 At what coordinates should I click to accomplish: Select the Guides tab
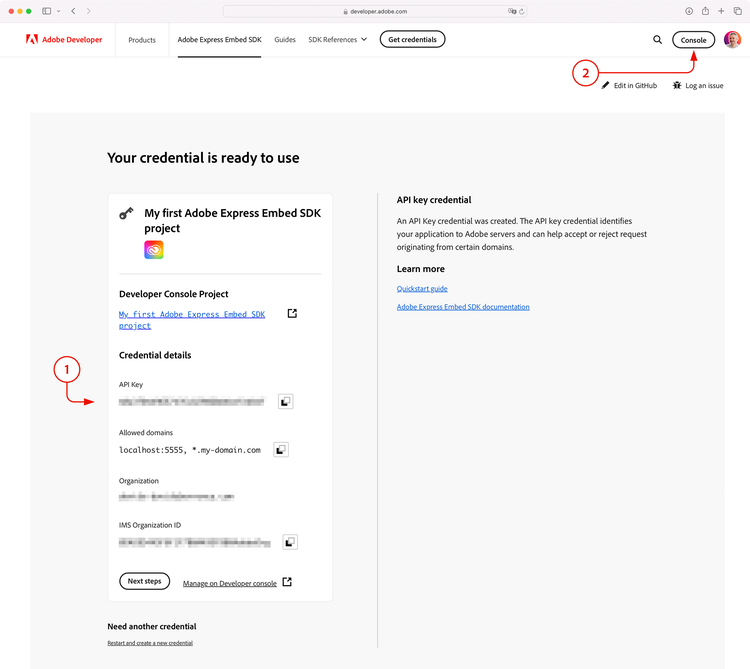tap(285, 40)
